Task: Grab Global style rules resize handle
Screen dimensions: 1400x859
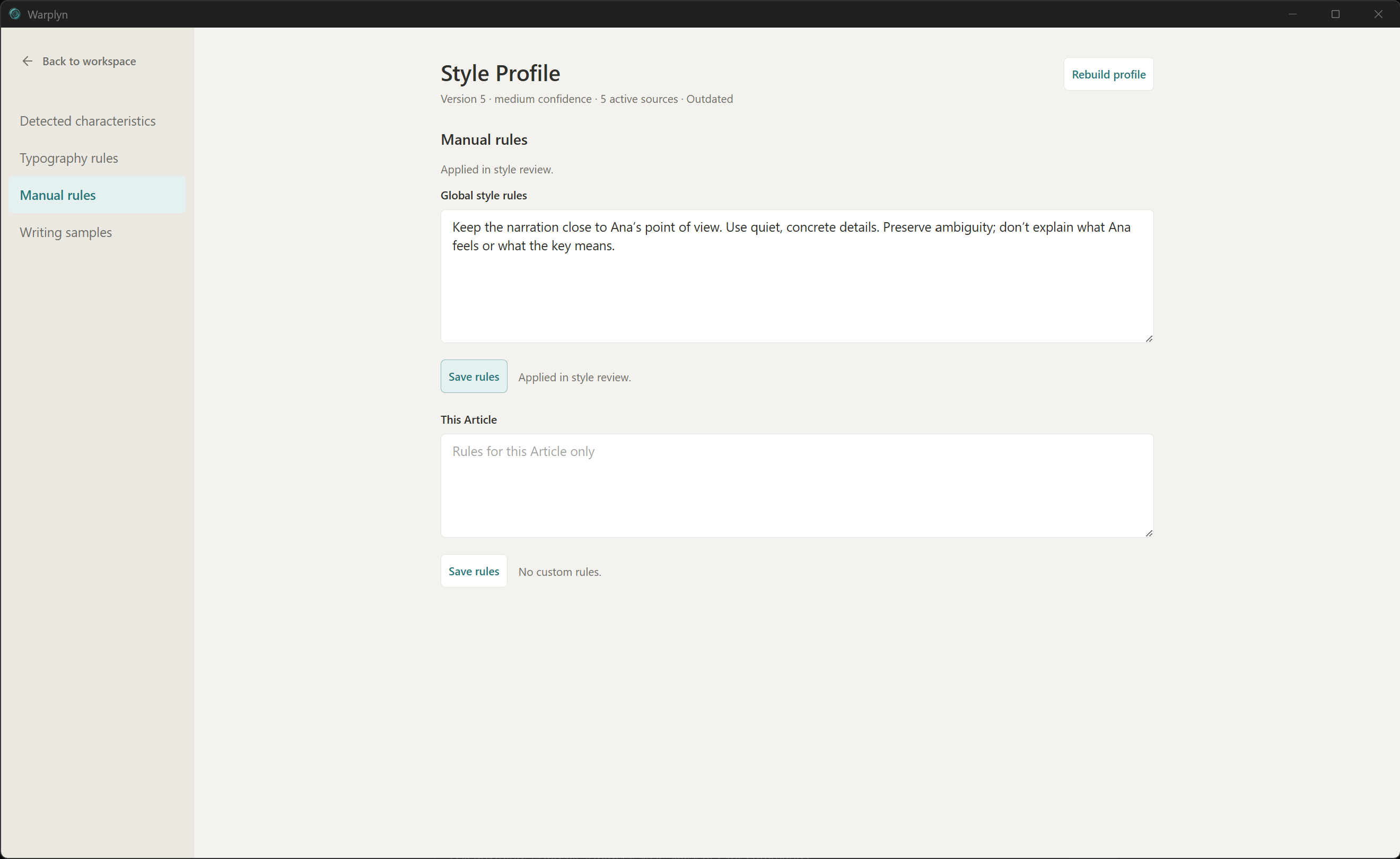Action: coord(1149,339)
